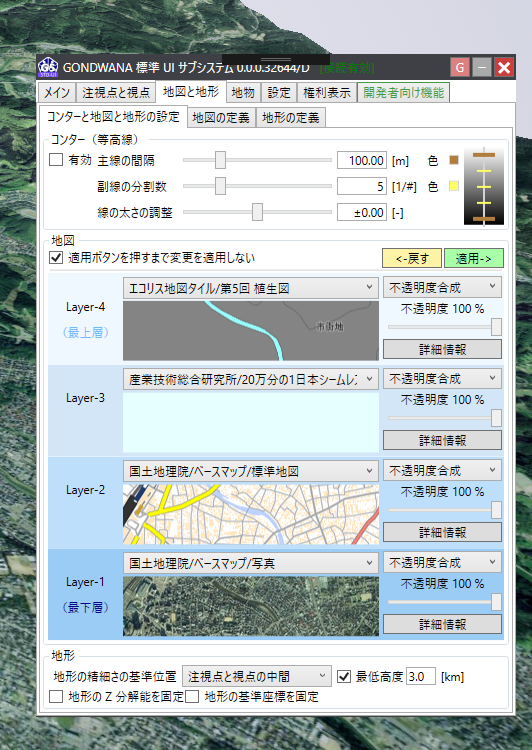
Task: Open Layer-4 不透明度合成 blend dropdown
Action: pyautogui.click(x=442, y=287)
